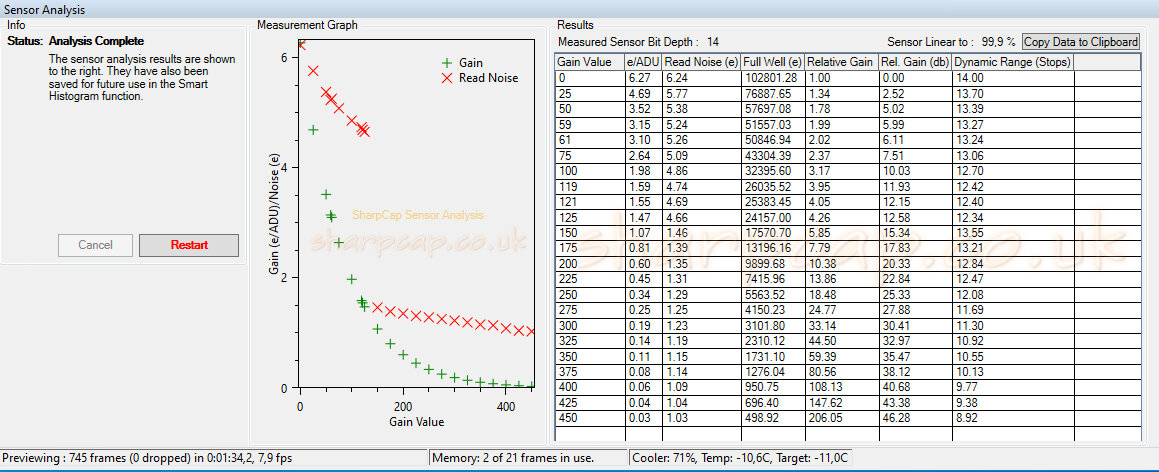Viewport: 1159px width, 472px height.
Task: Select full well cell 498.92
Action: pos(772,419)
